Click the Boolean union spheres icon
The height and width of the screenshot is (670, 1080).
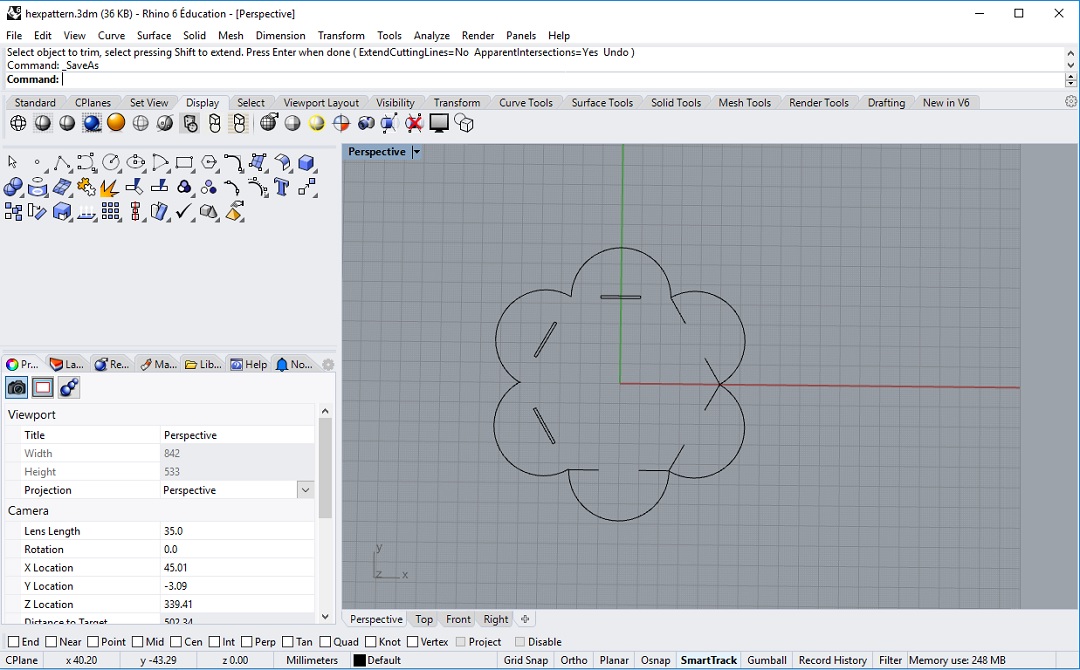(12, 187)
